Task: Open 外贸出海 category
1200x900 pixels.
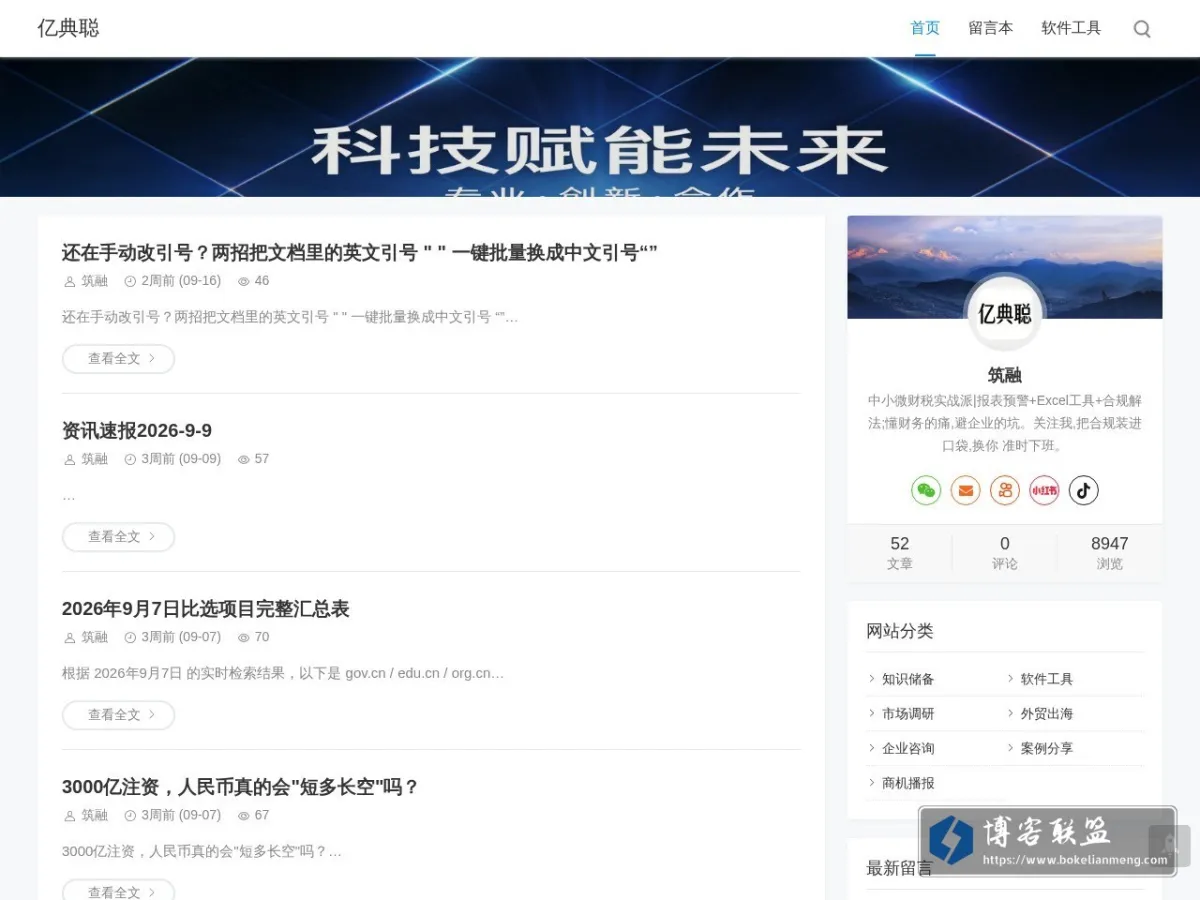Action: click(1047, 714)
